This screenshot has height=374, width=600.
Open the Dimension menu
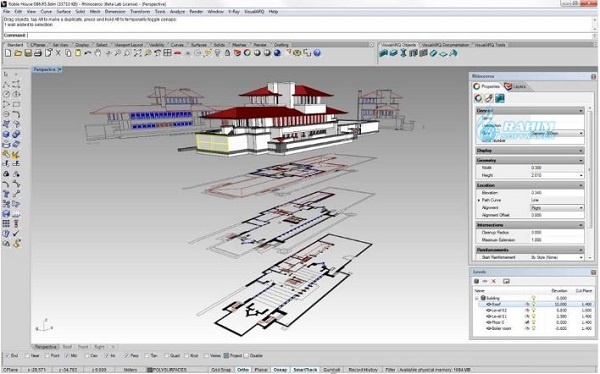tap(115, 12)
